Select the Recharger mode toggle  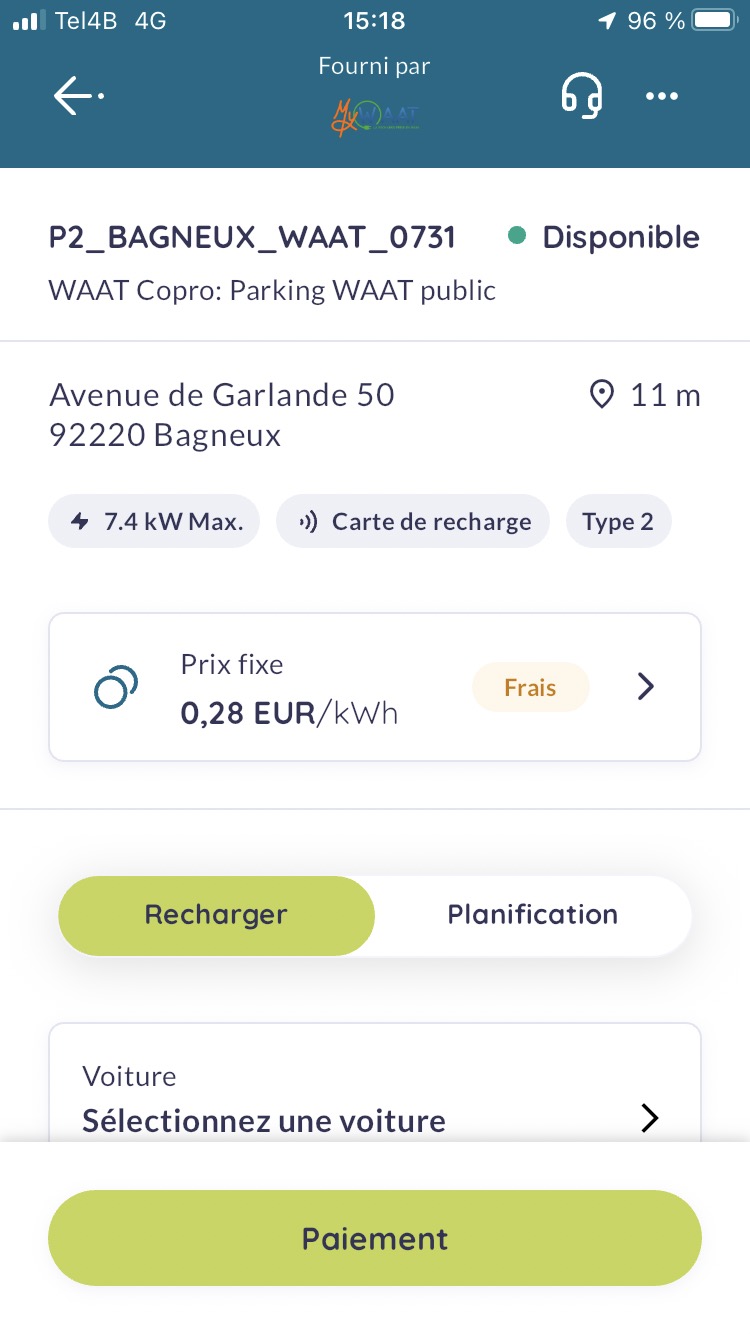(x=216, y=915)
